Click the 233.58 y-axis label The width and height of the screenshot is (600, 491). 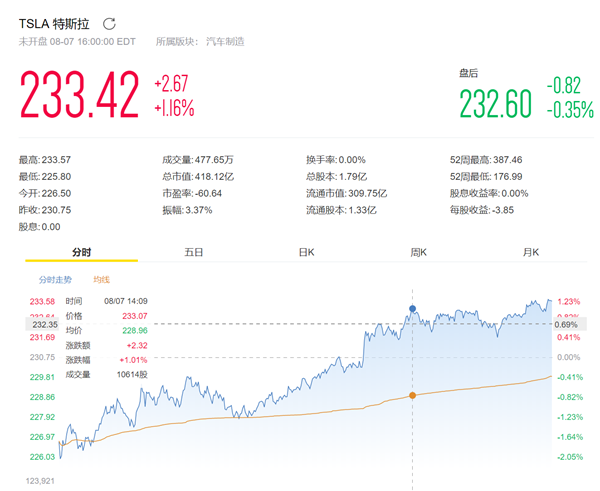coord(42,302)
